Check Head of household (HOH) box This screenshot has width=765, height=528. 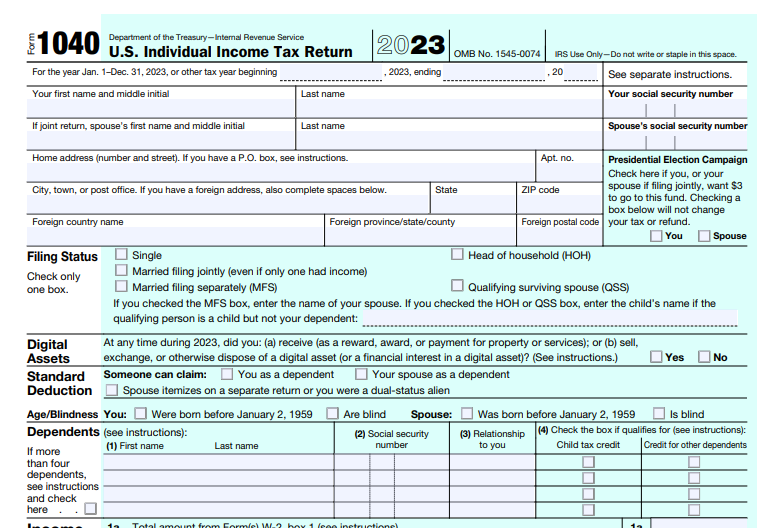[457, 254]
